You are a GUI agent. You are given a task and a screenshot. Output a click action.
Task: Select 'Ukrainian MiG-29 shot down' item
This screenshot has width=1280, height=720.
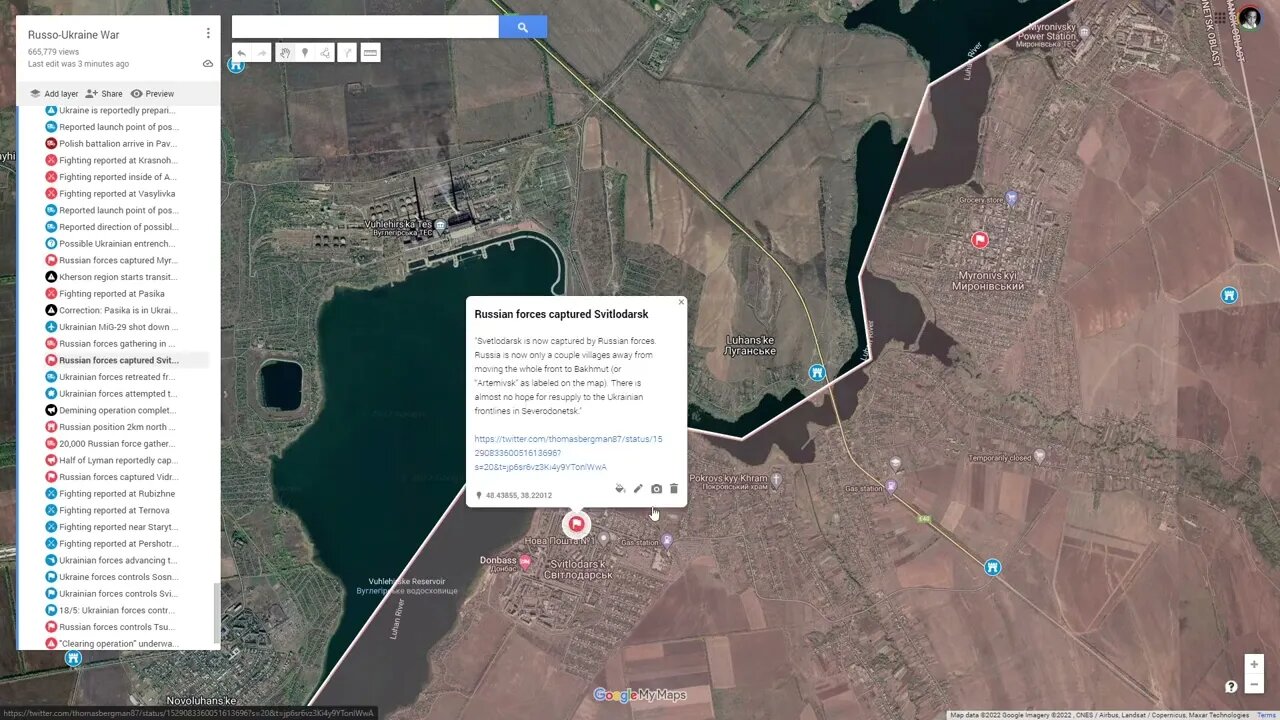click(118, 327)
